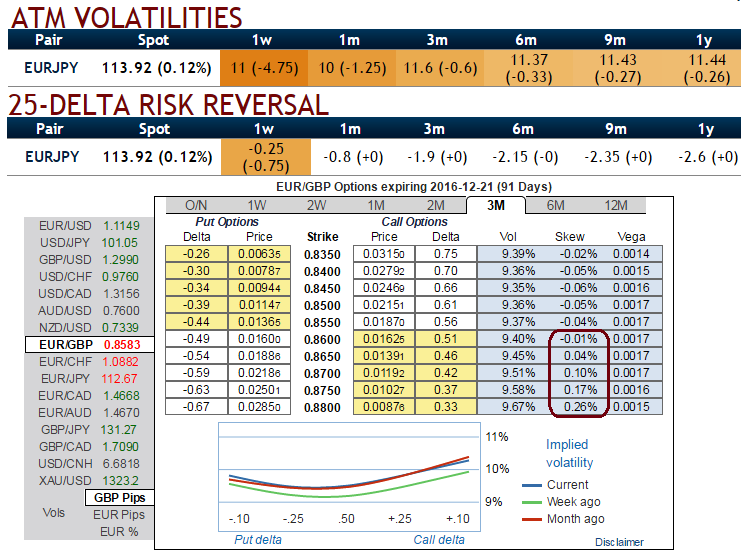Image resolution: width=741 pixels, height=553 pixels.
Task: Select the NZD/USD pair row
Action: point(89,328)
